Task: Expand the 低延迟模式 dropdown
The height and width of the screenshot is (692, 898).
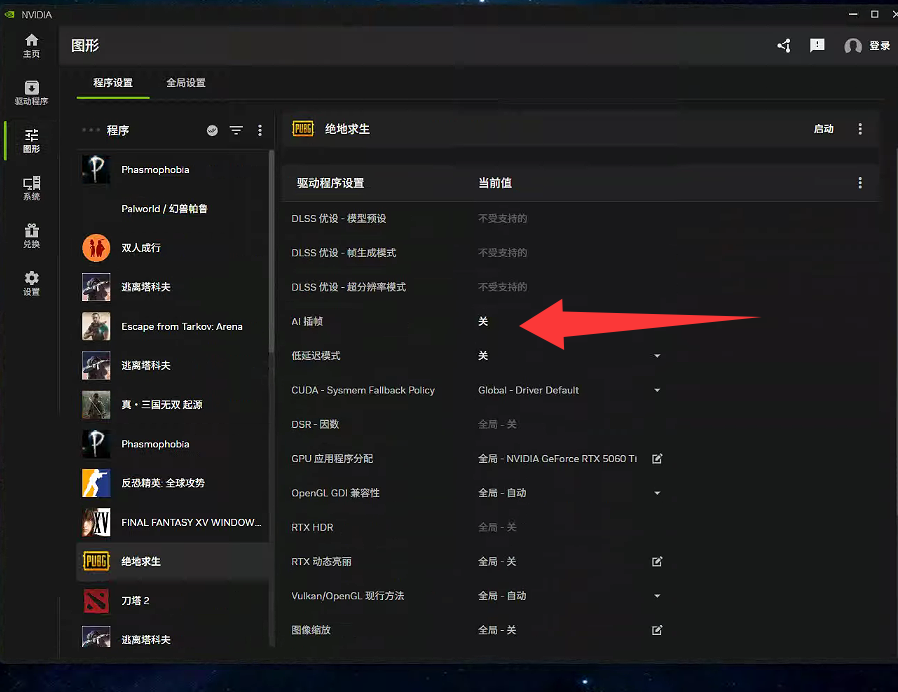Action: point(657,356)
